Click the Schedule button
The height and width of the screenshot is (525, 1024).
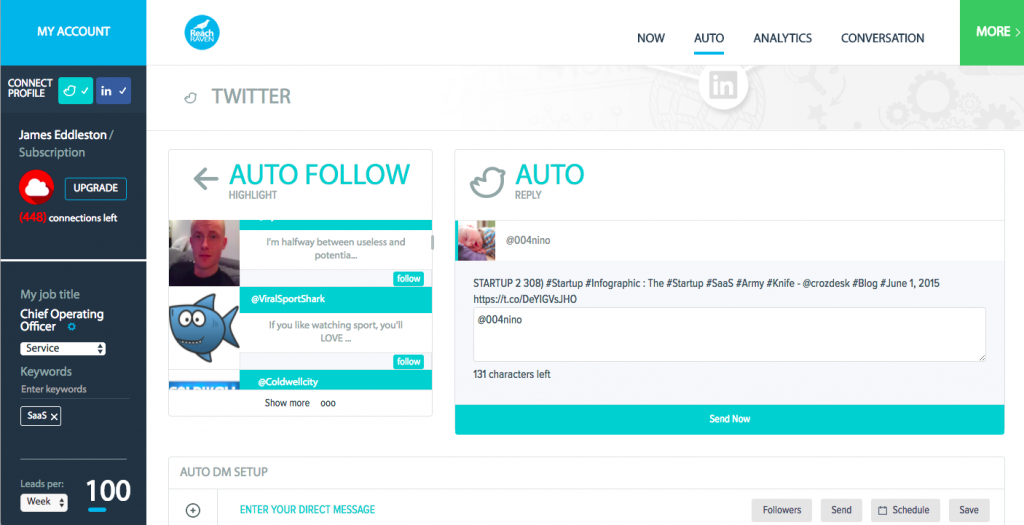pos(904,510)
